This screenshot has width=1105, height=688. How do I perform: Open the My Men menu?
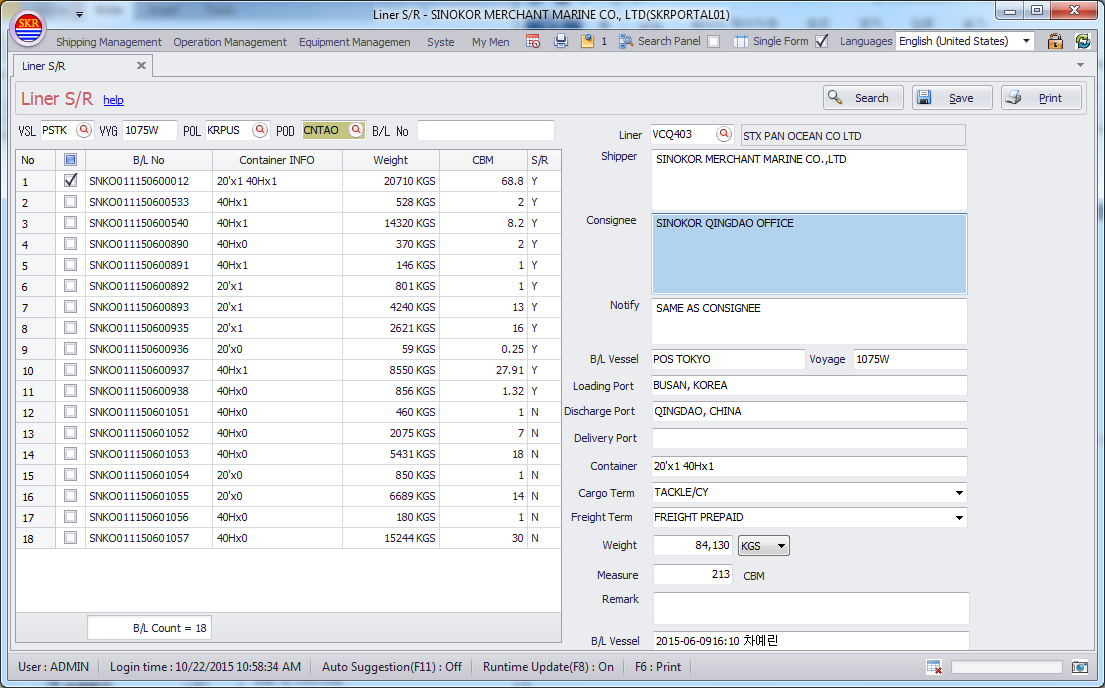click(490, 42)
